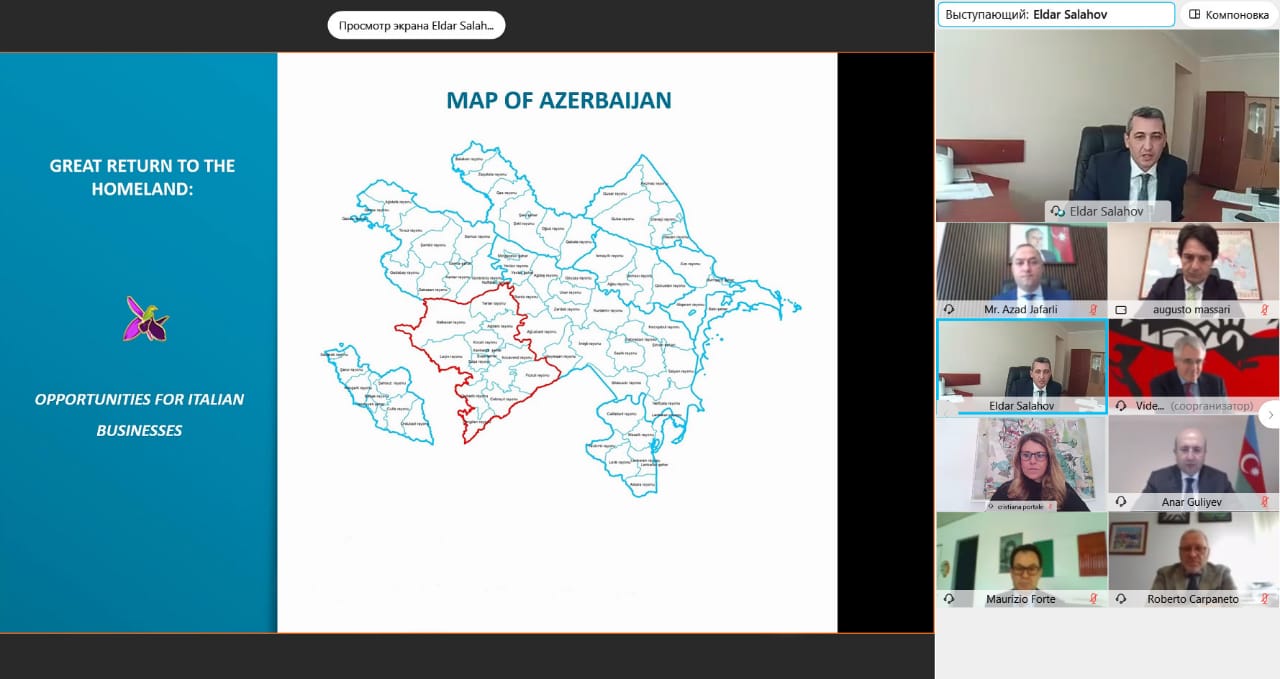Click headset icon beside Anar Guliyev name
1280x679 pixels.
click(1121, 502)
